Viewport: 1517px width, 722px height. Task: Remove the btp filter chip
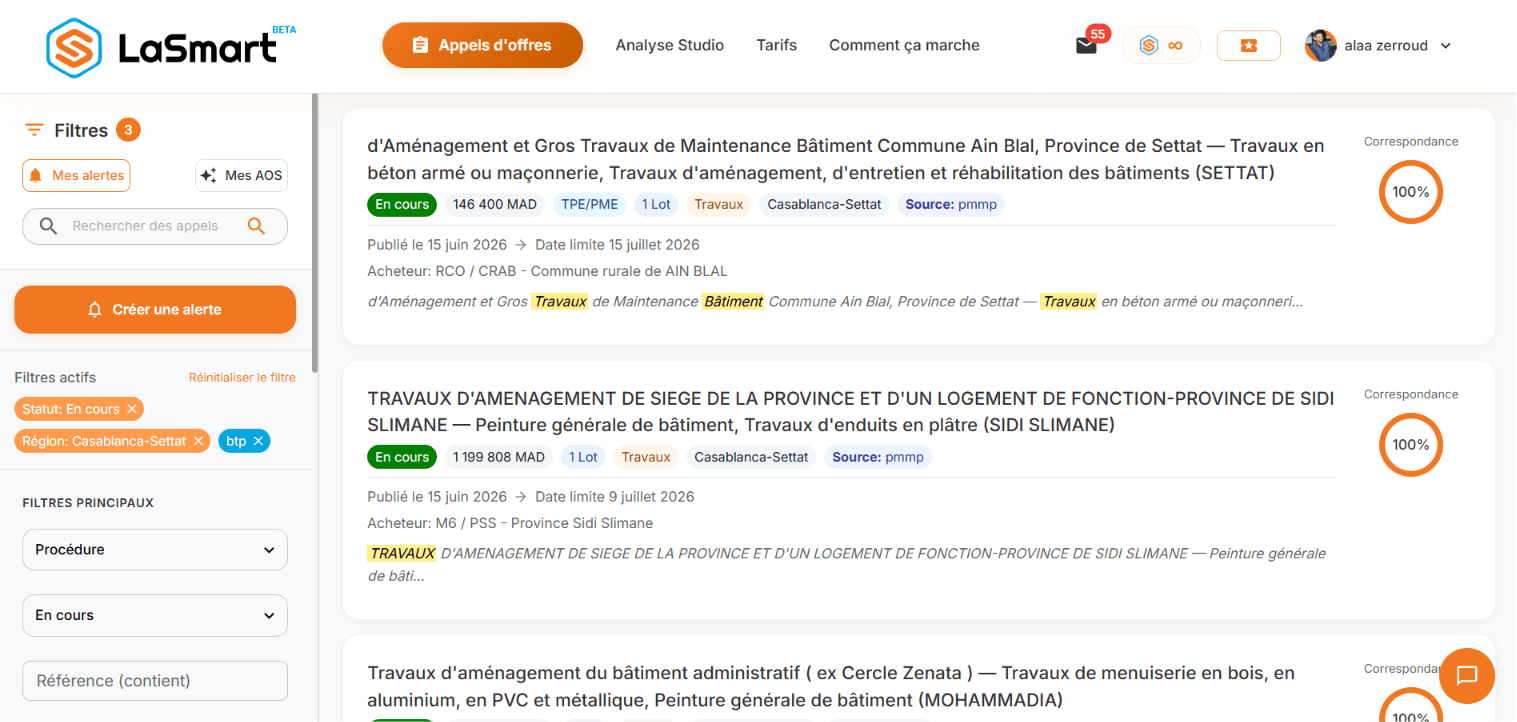point(258,441)
